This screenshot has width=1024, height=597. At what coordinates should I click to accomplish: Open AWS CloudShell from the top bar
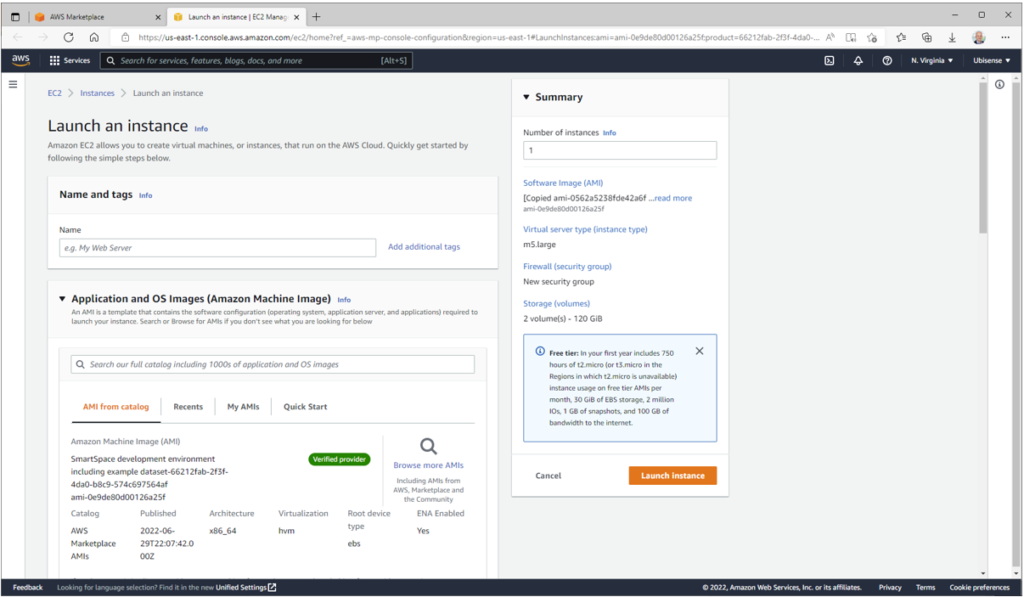[x=829, y=60]
